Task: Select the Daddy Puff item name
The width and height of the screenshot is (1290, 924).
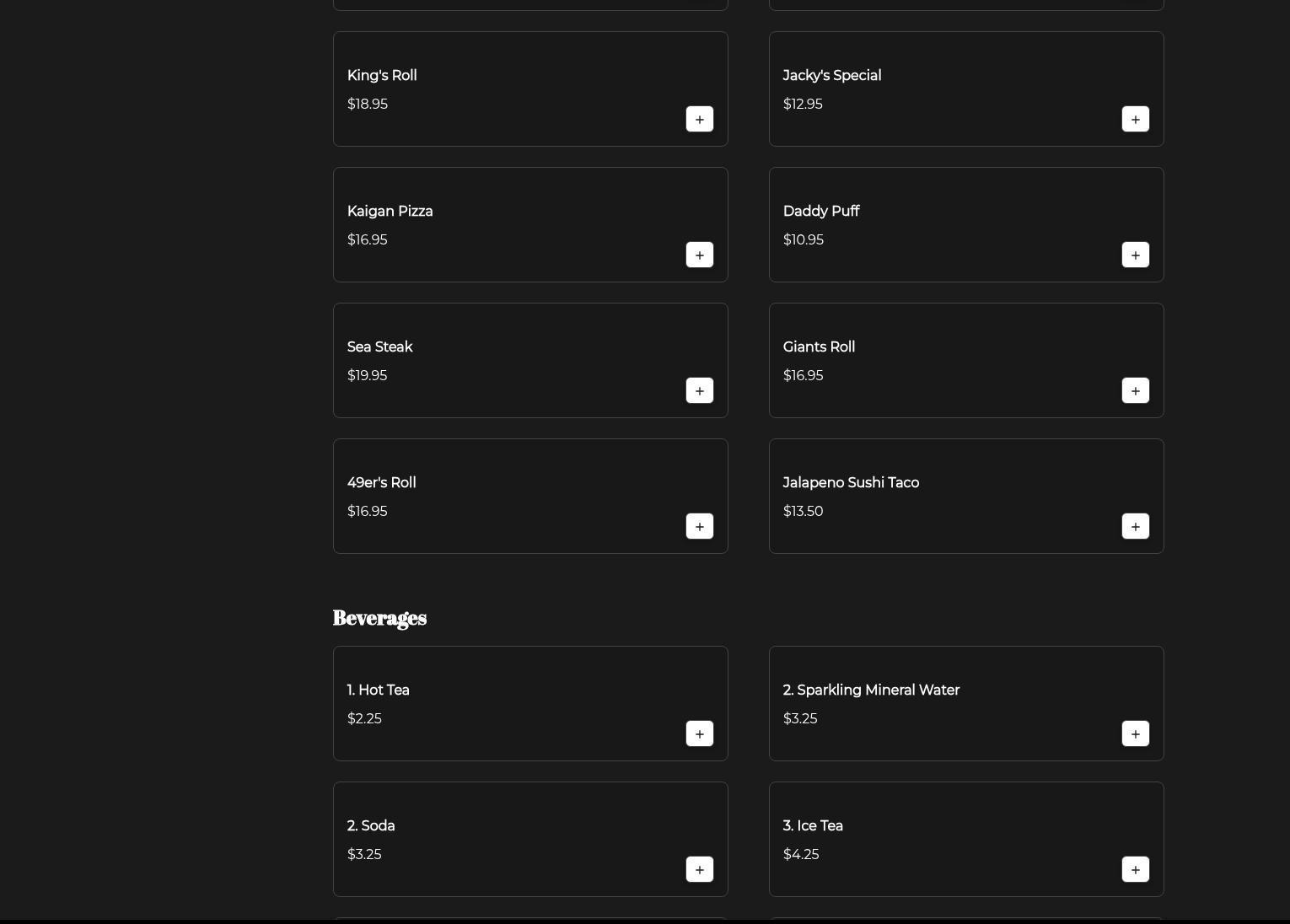Action: tap(820, 212)
